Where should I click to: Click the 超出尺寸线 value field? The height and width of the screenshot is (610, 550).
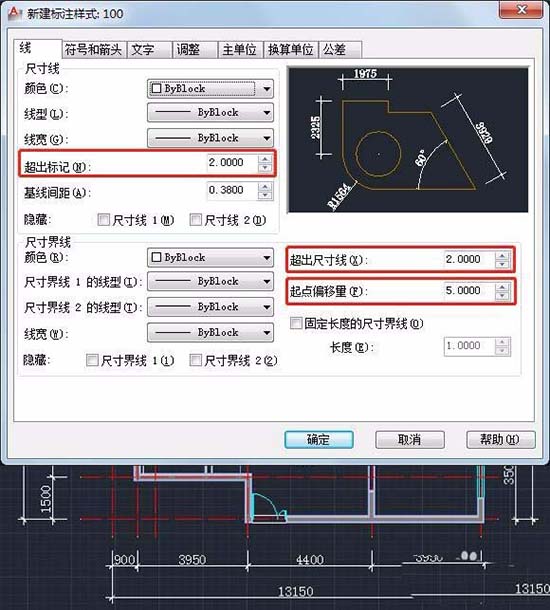tap(469, 259)
